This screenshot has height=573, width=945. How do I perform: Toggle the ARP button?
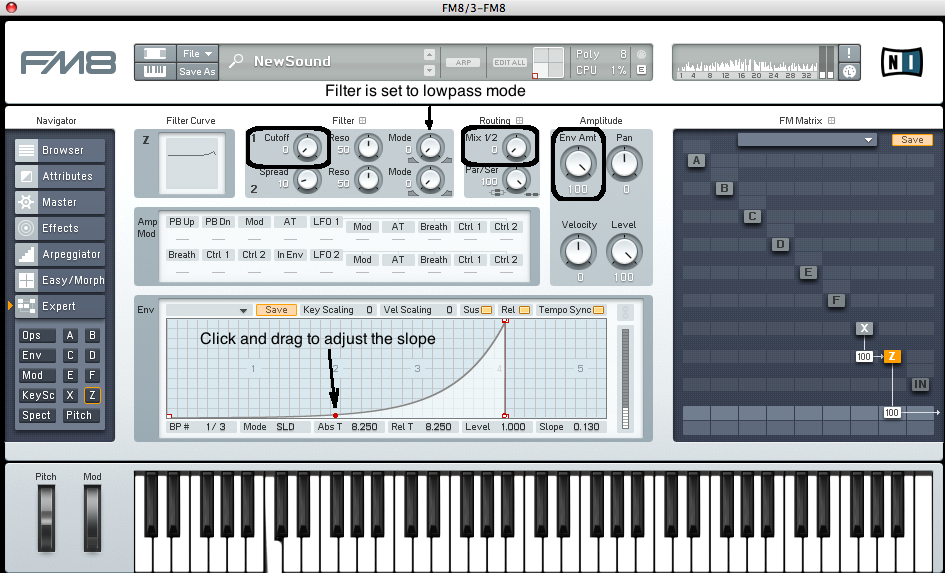463,62
